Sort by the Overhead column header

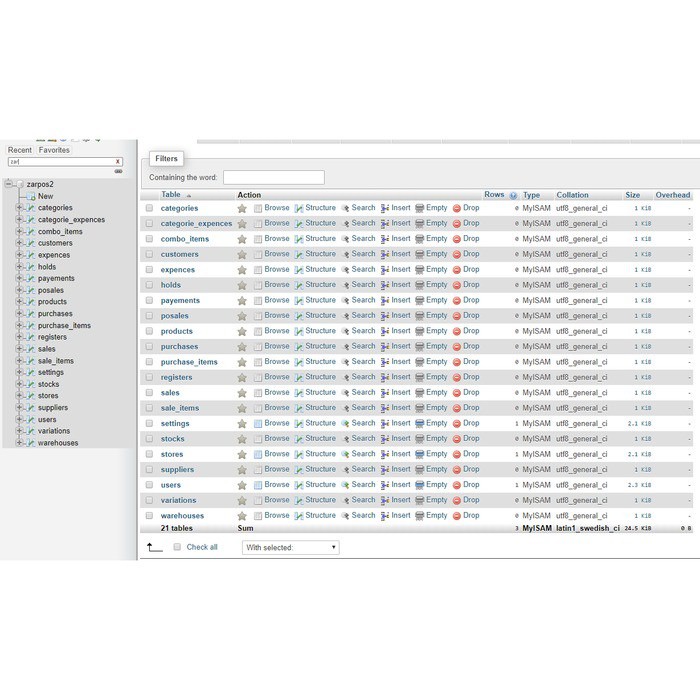673,195
